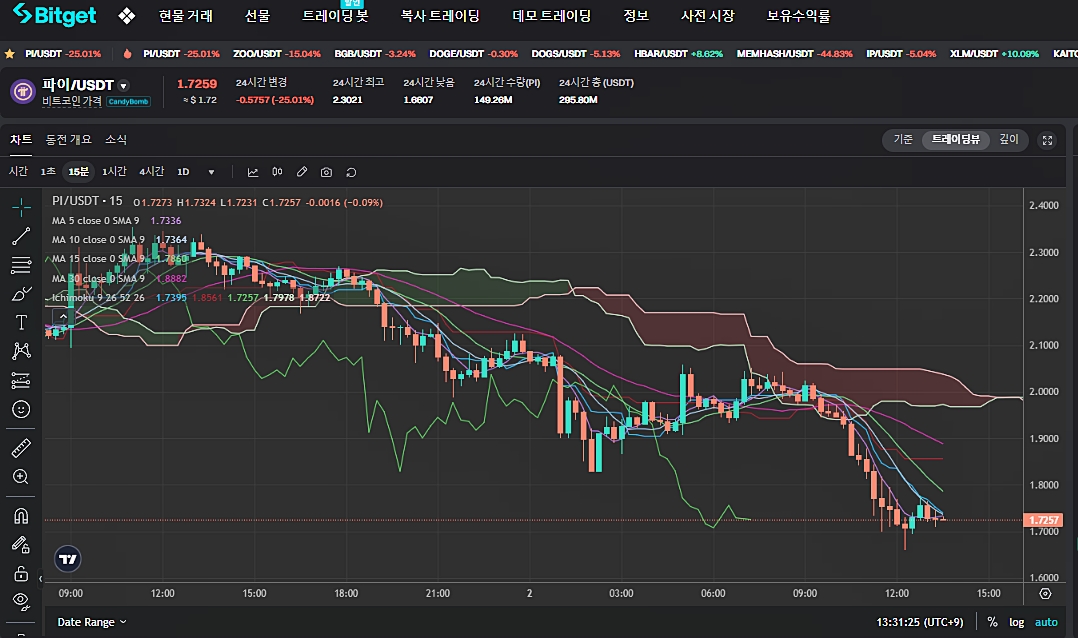Image resolution: width=1078 pixels, height=638 pixels.
Task: Open HBAR/USDT in the ticker bar
Action: pos(678,54)
